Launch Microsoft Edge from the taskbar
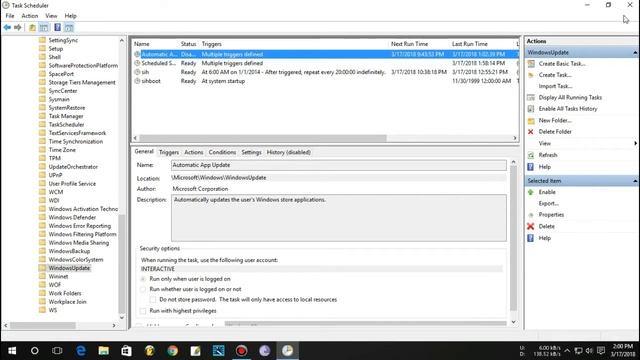The height and width of the screenshot is (360, 640). pyautogui.click(x=81, y=351)
